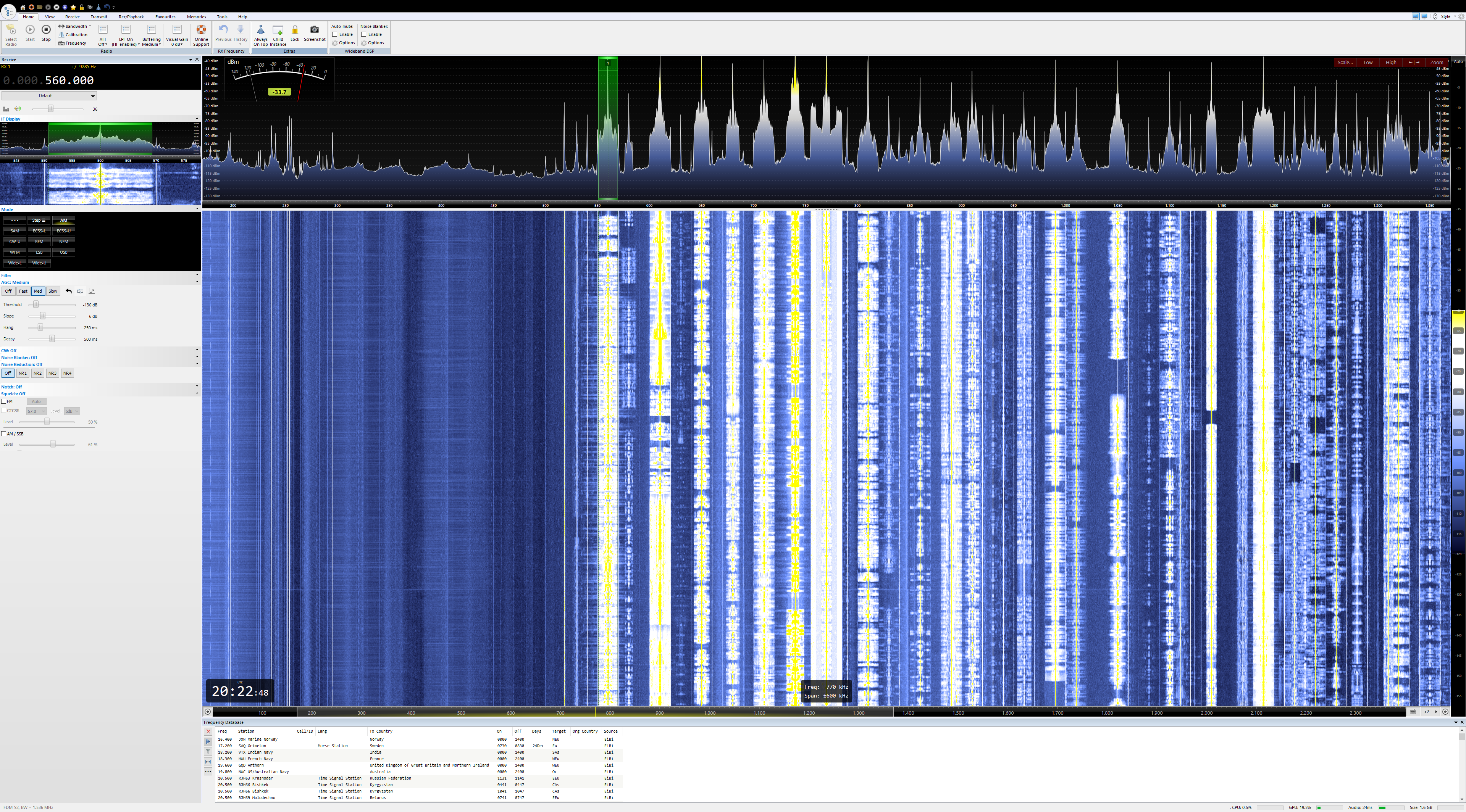Open the Bandwidth dropdown

[76, 26]
